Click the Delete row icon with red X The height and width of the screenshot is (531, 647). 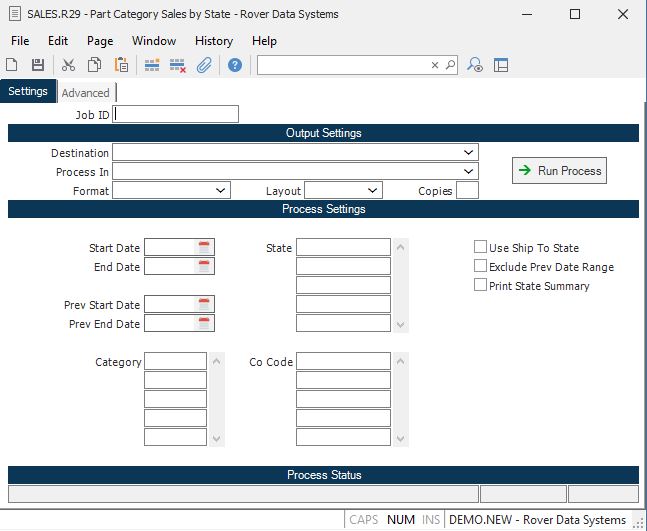point(178,65)
